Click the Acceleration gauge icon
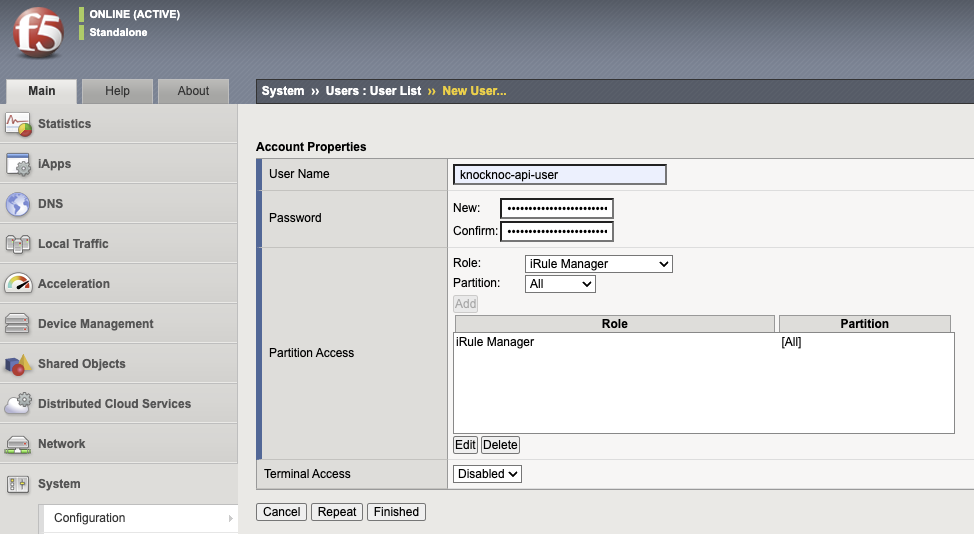The width and height of the screenshot is (974, 534). click(x=18, y=284)
